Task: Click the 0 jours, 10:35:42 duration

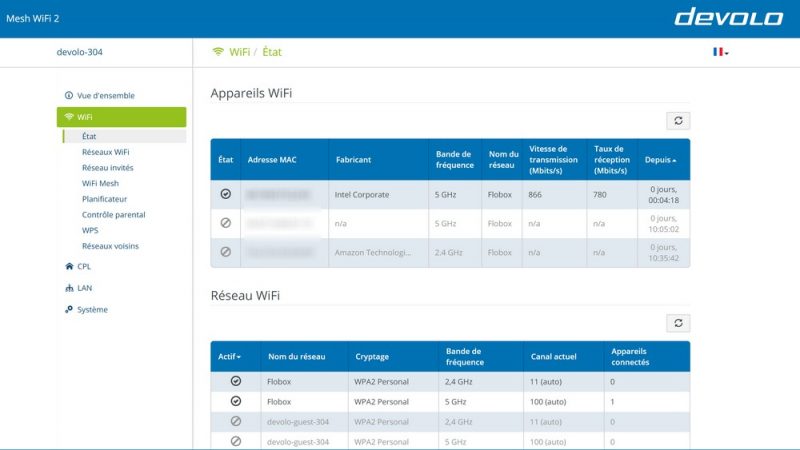Action: [663, 253]
